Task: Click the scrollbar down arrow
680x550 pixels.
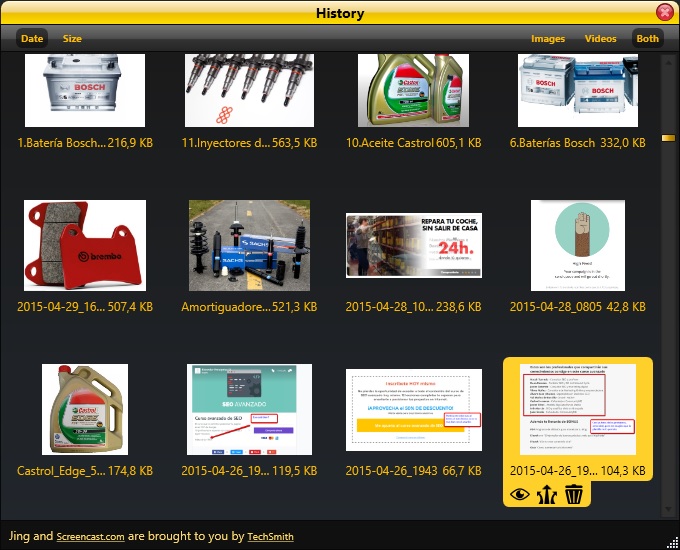Action: [x=668, y=509]
